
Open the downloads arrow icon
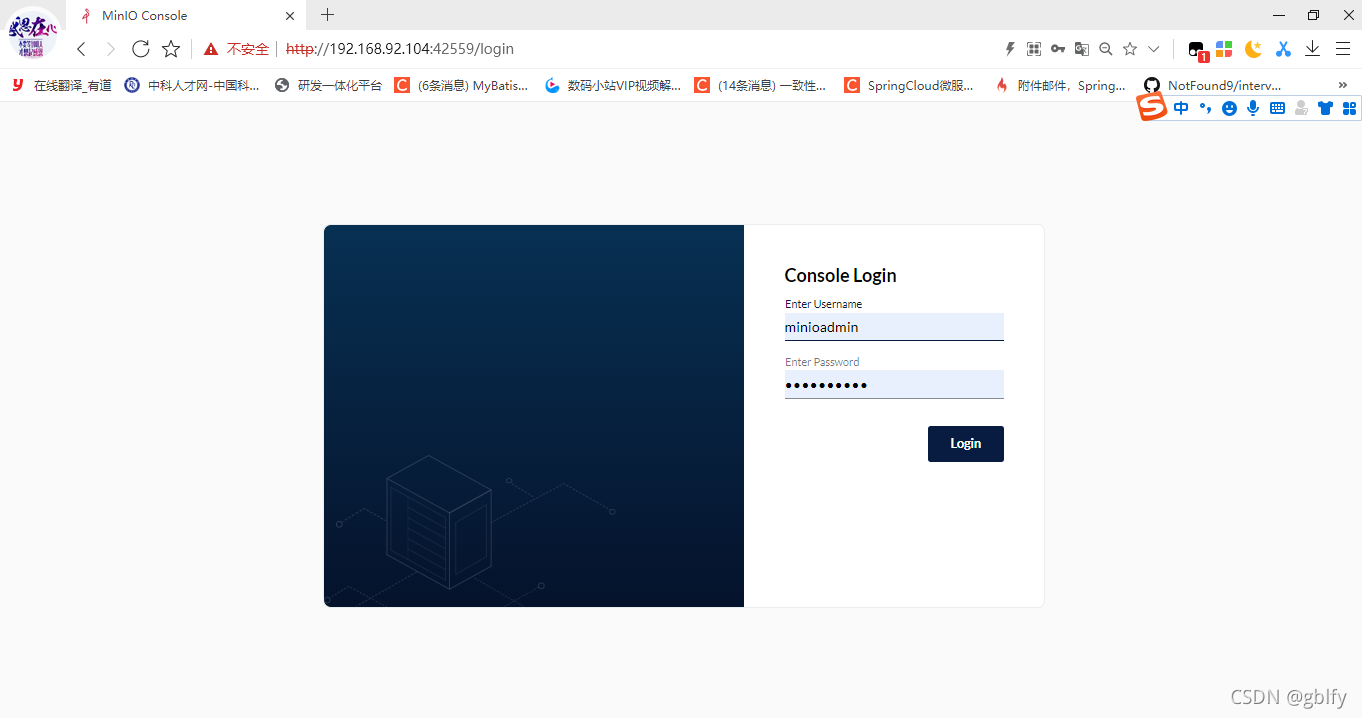[1313, 49]
